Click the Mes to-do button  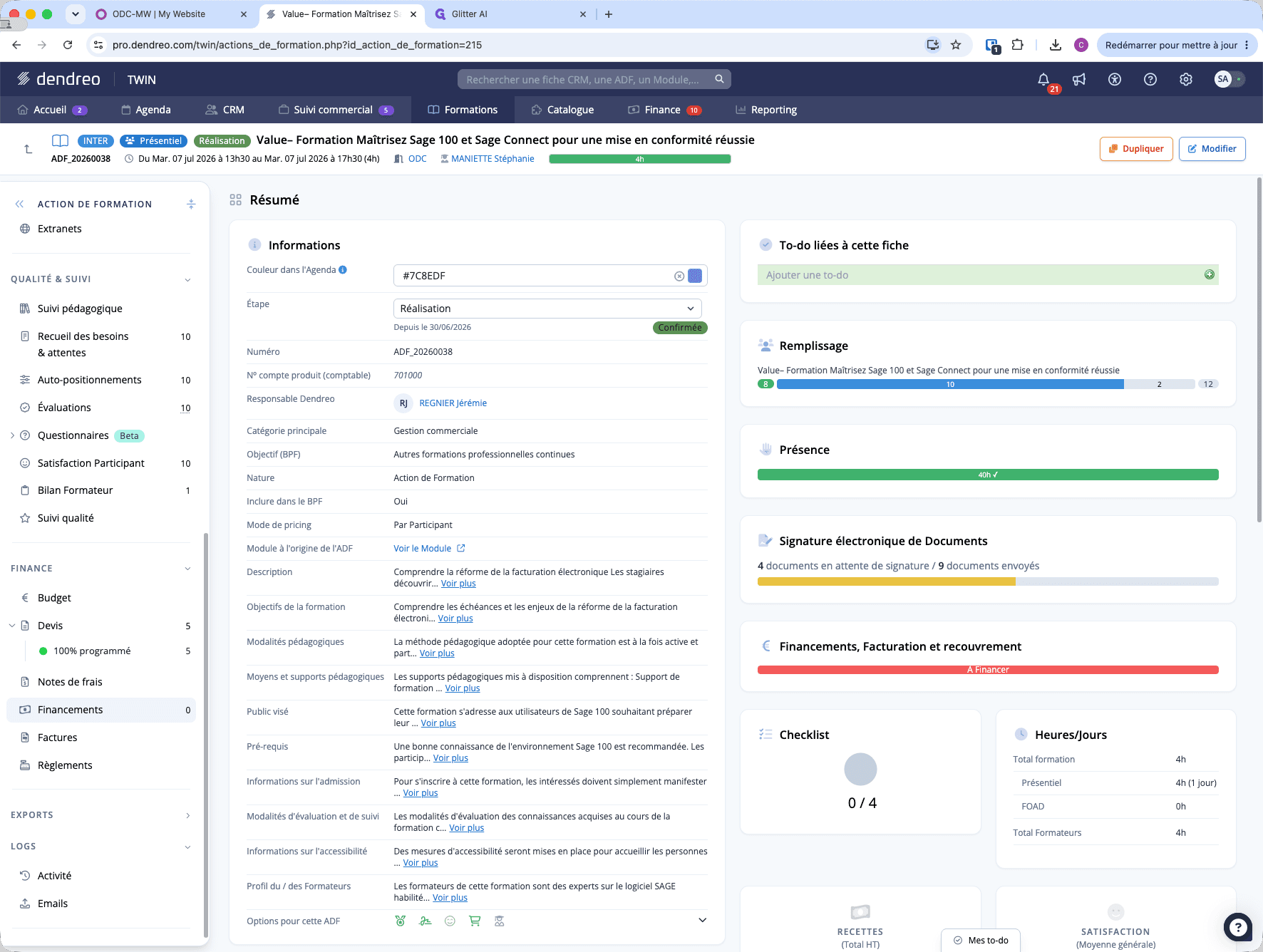click(981, 941)
